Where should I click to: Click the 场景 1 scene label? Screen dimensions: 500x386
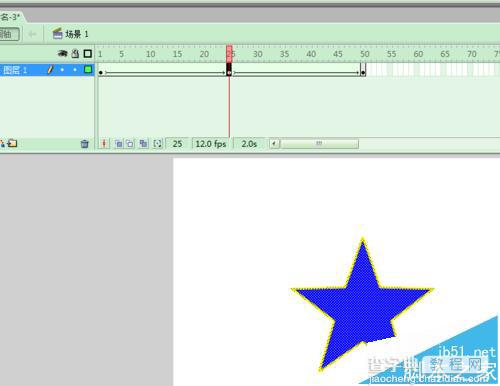pyautogui.click(x=77, y=34)
